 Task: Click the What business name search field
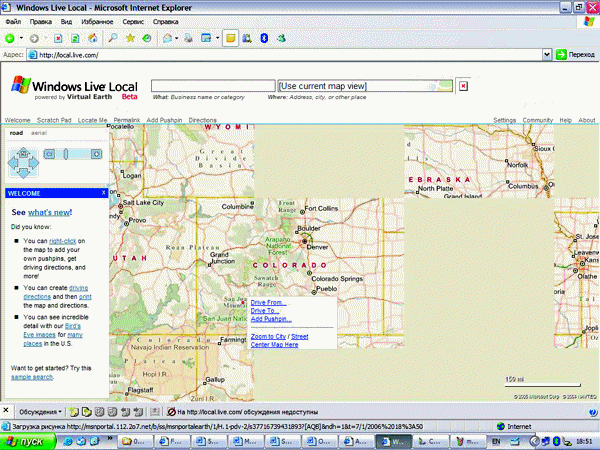(x=213, y=86)
